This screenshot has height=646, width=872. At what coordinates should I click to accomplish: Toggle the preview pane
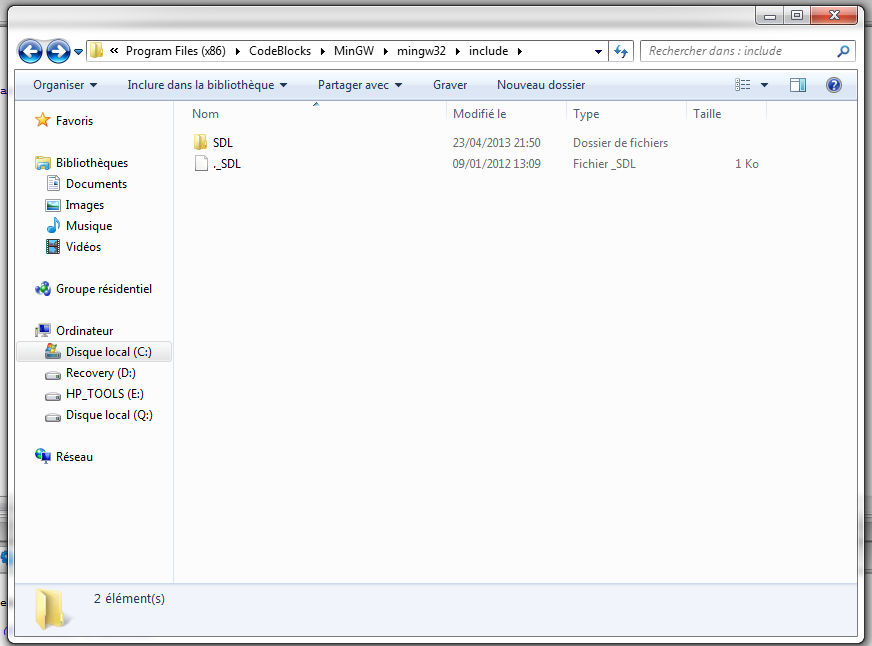pos(798,85)
